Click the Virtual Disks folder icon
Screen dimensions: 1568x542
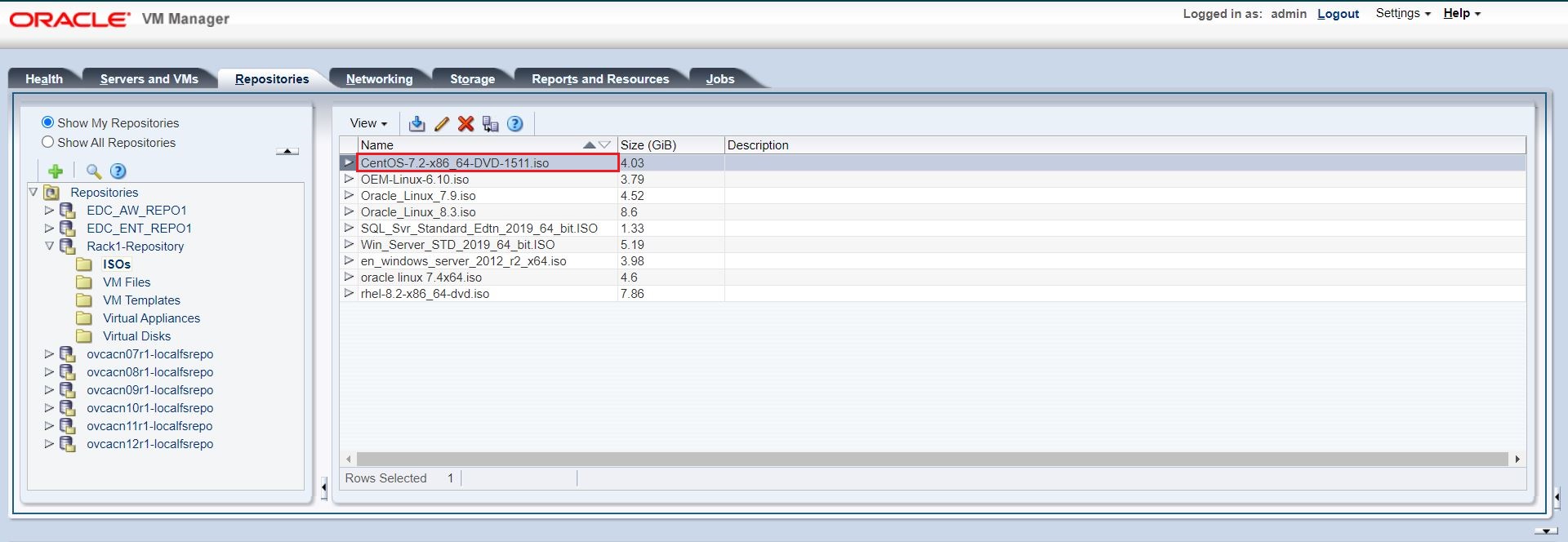pyautogui.click(x=84, y=336)
